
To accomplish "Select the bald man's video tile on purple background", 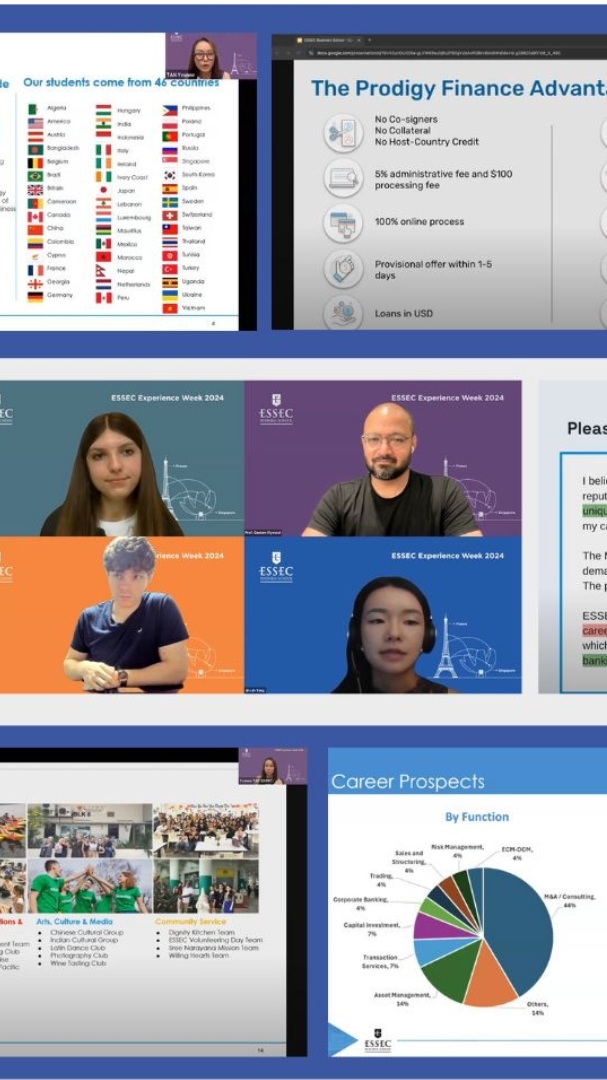I will tap(382, 459).
